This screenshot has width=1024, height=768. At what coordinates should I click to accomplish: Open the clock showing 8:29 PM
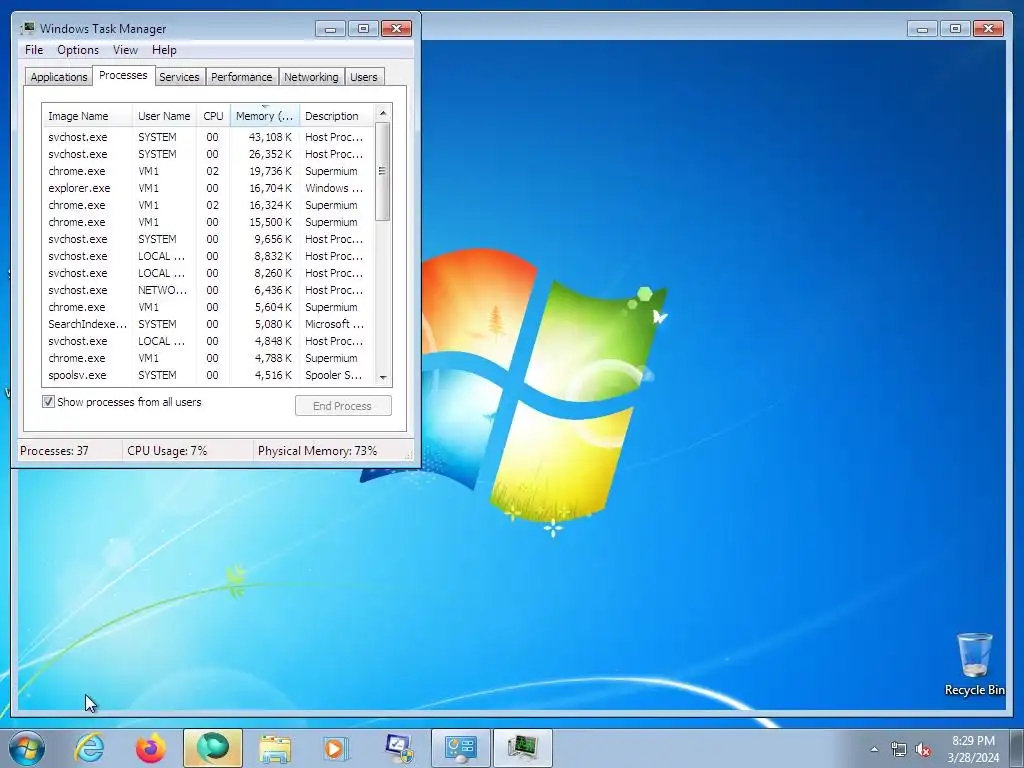(x=973, y=749)
